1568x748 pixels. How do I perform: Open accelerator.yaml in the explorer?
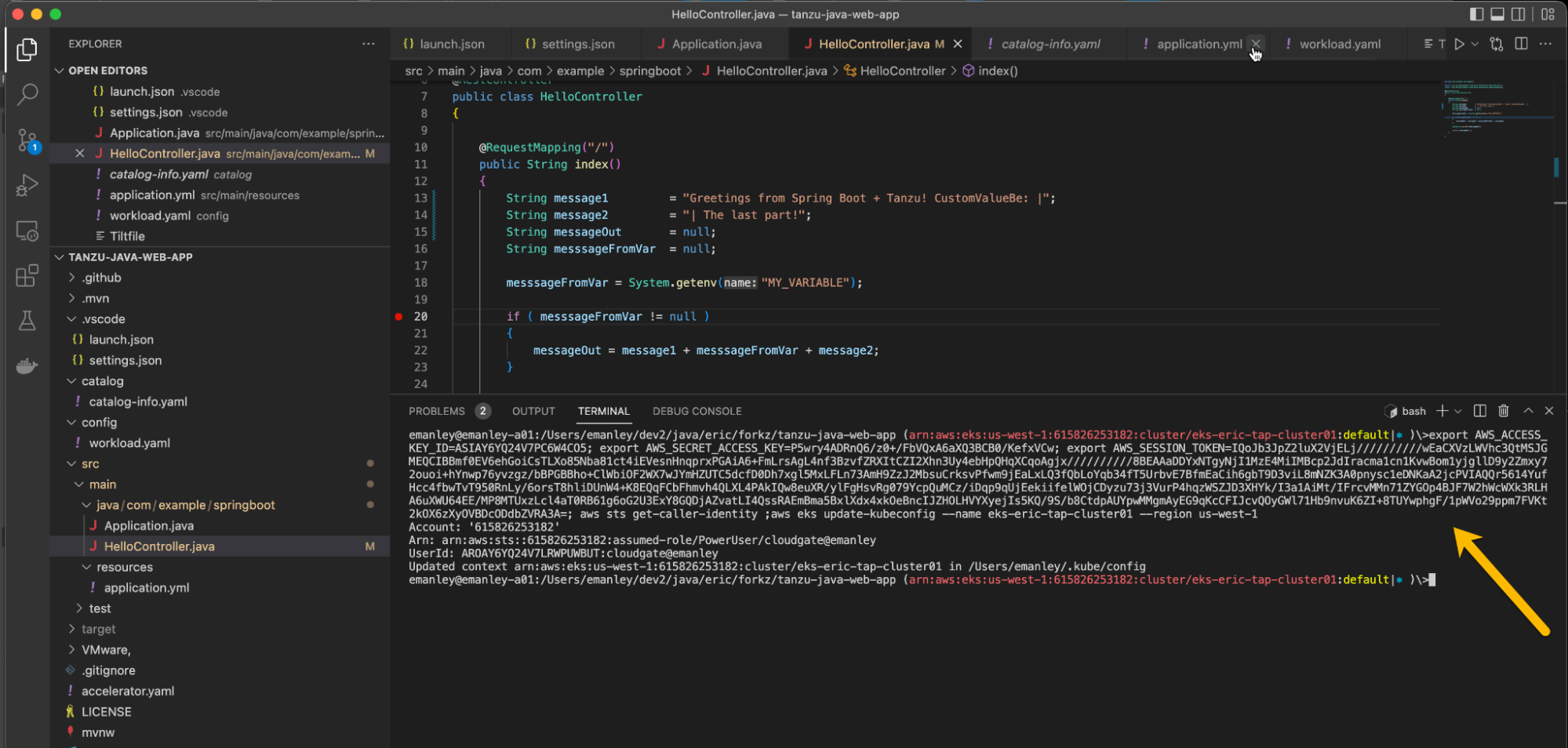pyautogui.click(x=127, y=691)
